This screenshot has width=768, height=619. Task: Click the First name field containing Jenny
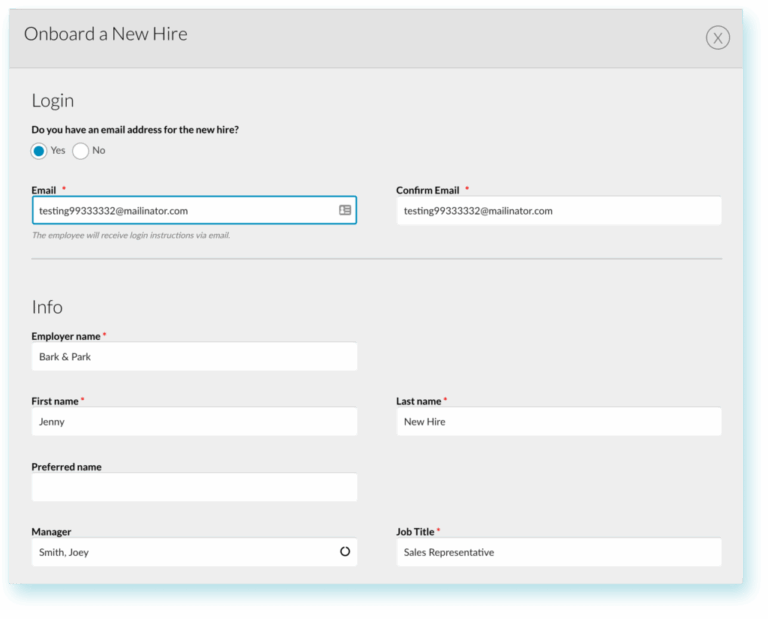click(x=194, y=422)
